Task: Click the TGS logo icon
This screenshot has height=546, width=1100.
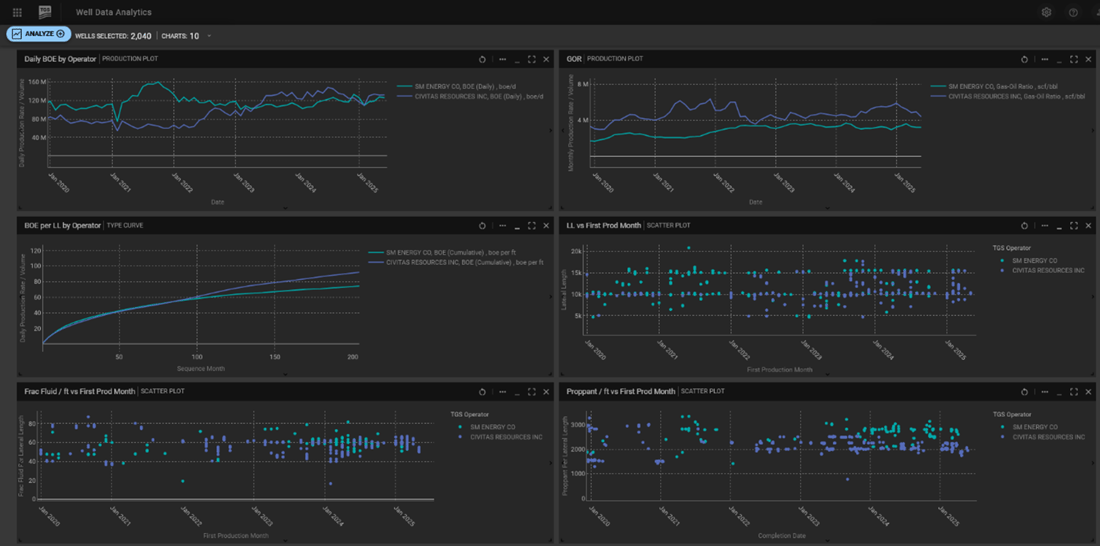Action: click(45, 12)
